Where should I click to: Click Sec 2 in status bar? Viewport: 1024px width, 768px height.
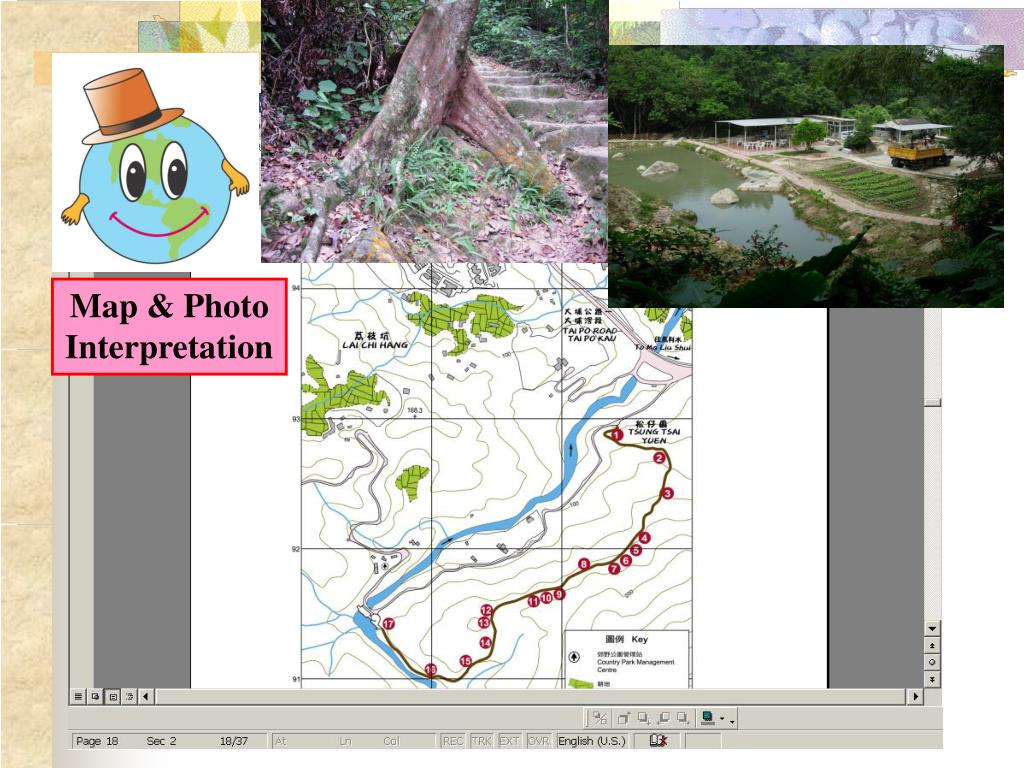pyautogui.click(x=161, y=741)
